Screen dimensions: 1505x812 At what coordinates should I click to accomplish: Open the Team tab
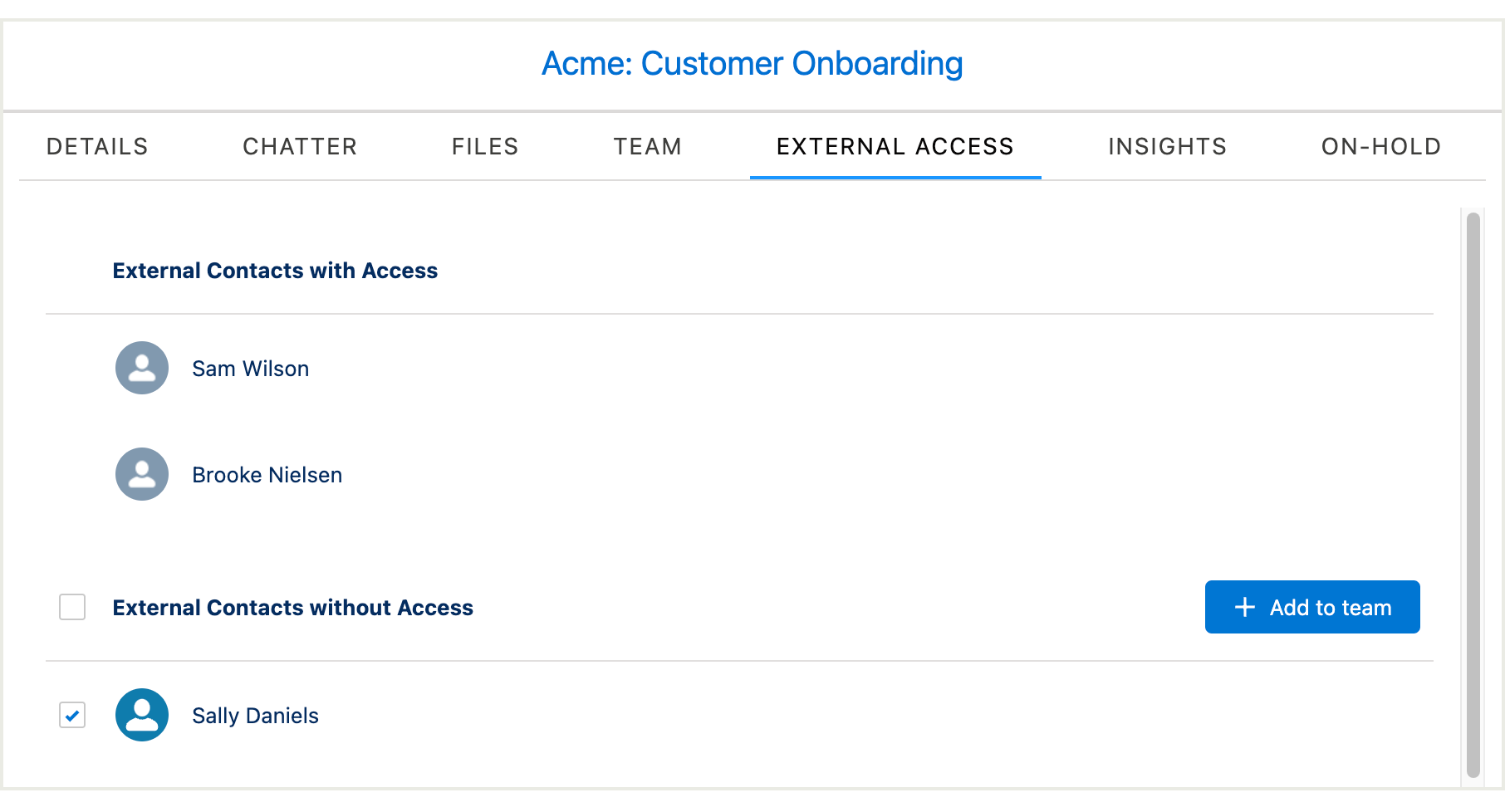647,146
